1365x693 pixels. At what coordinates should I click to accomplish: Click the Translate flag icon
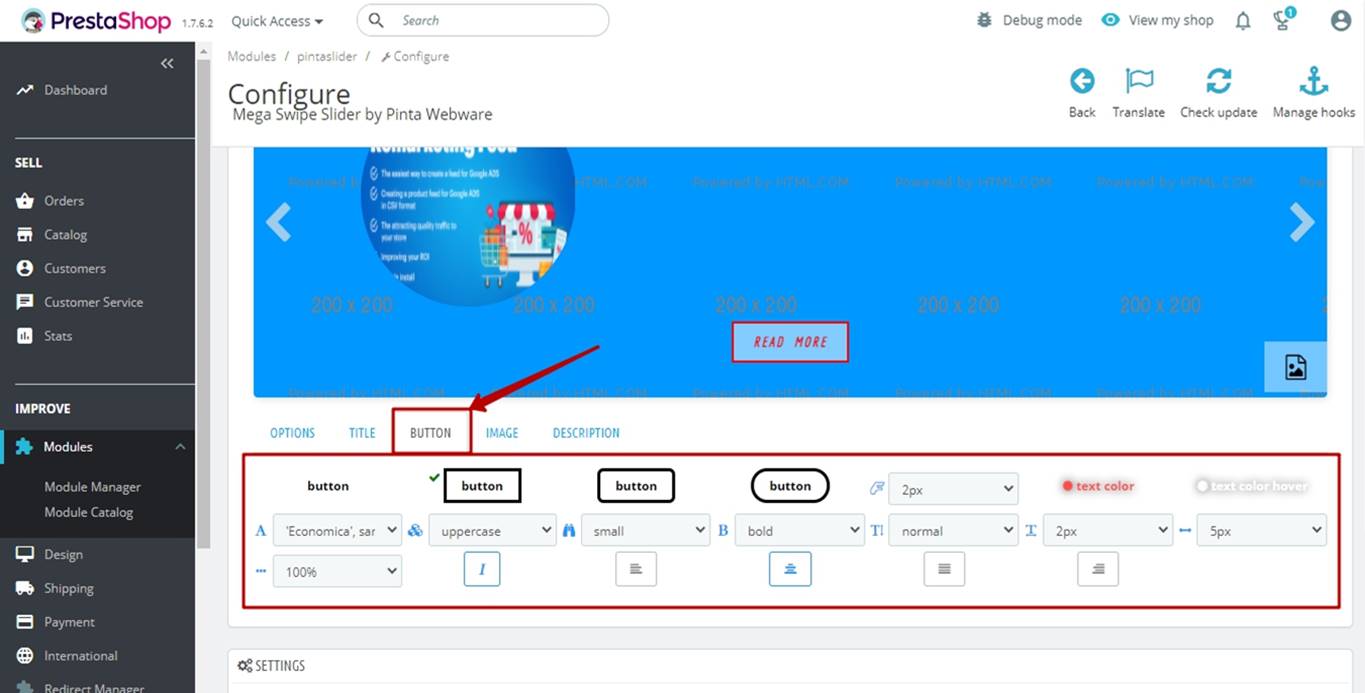tap(1139, 81)
